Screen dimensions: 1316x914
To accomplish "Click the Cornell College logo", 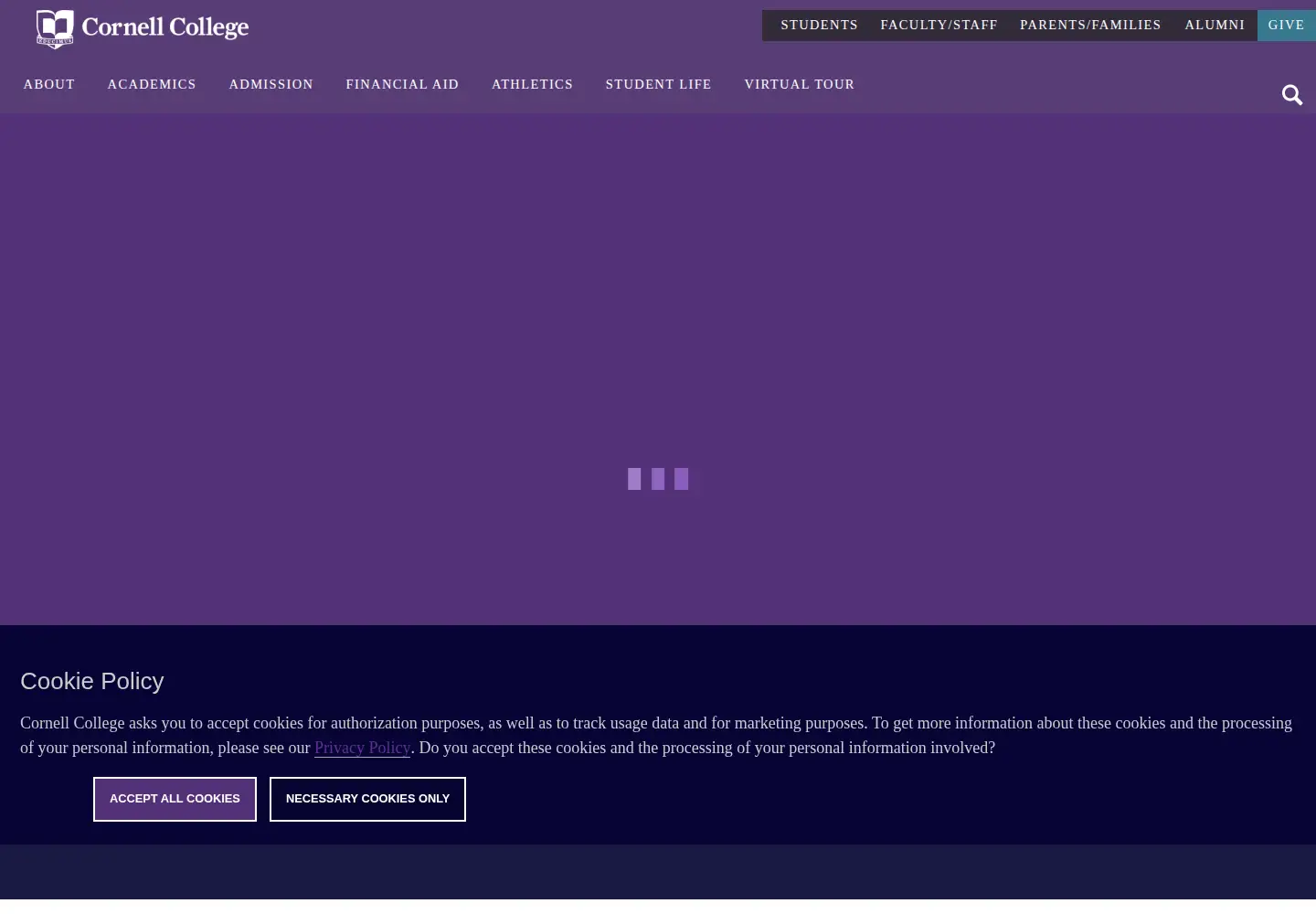I will click(x=143, y=28).
